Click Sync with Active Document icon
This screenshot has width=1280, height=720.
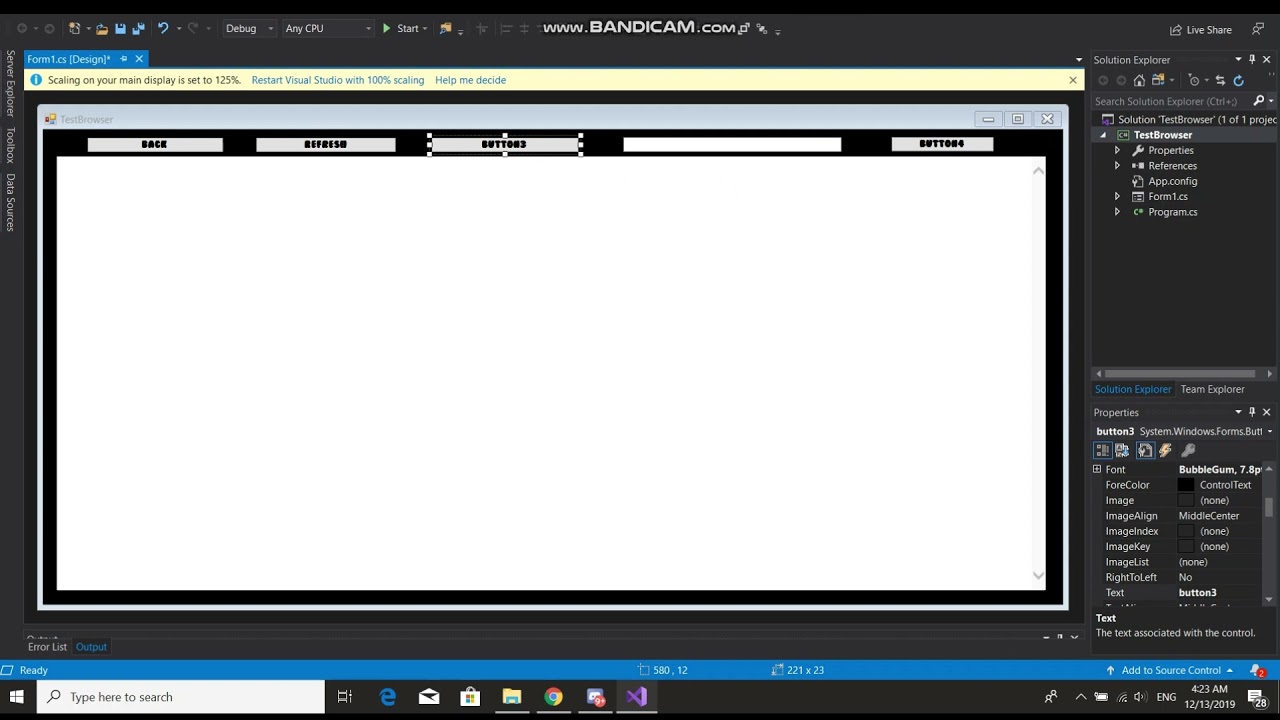point(1220,80)
